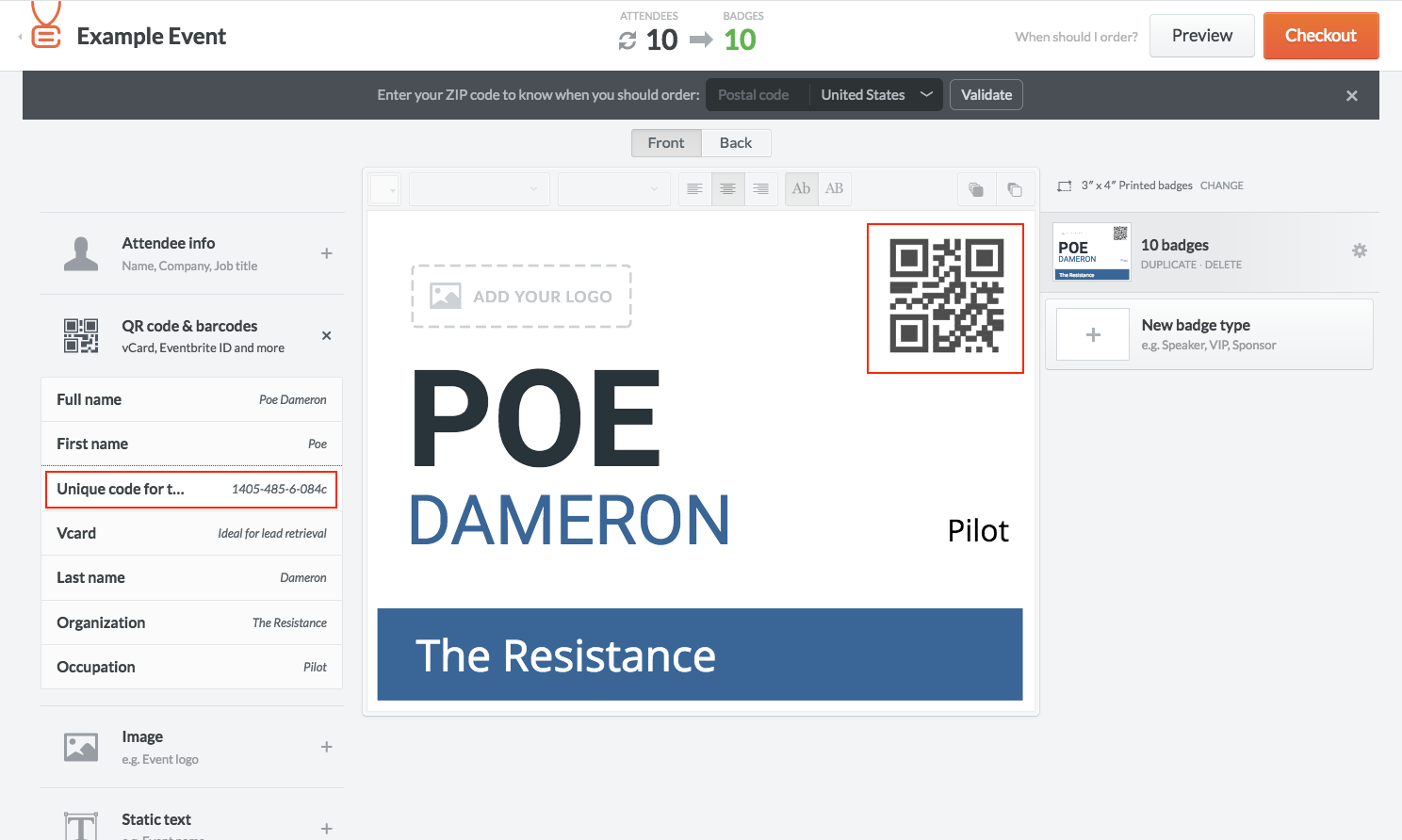Image resolution: width=1402 pixels, height=840 pixels.
Task: Click the Preview button
Action: [x=1202, y=36]
